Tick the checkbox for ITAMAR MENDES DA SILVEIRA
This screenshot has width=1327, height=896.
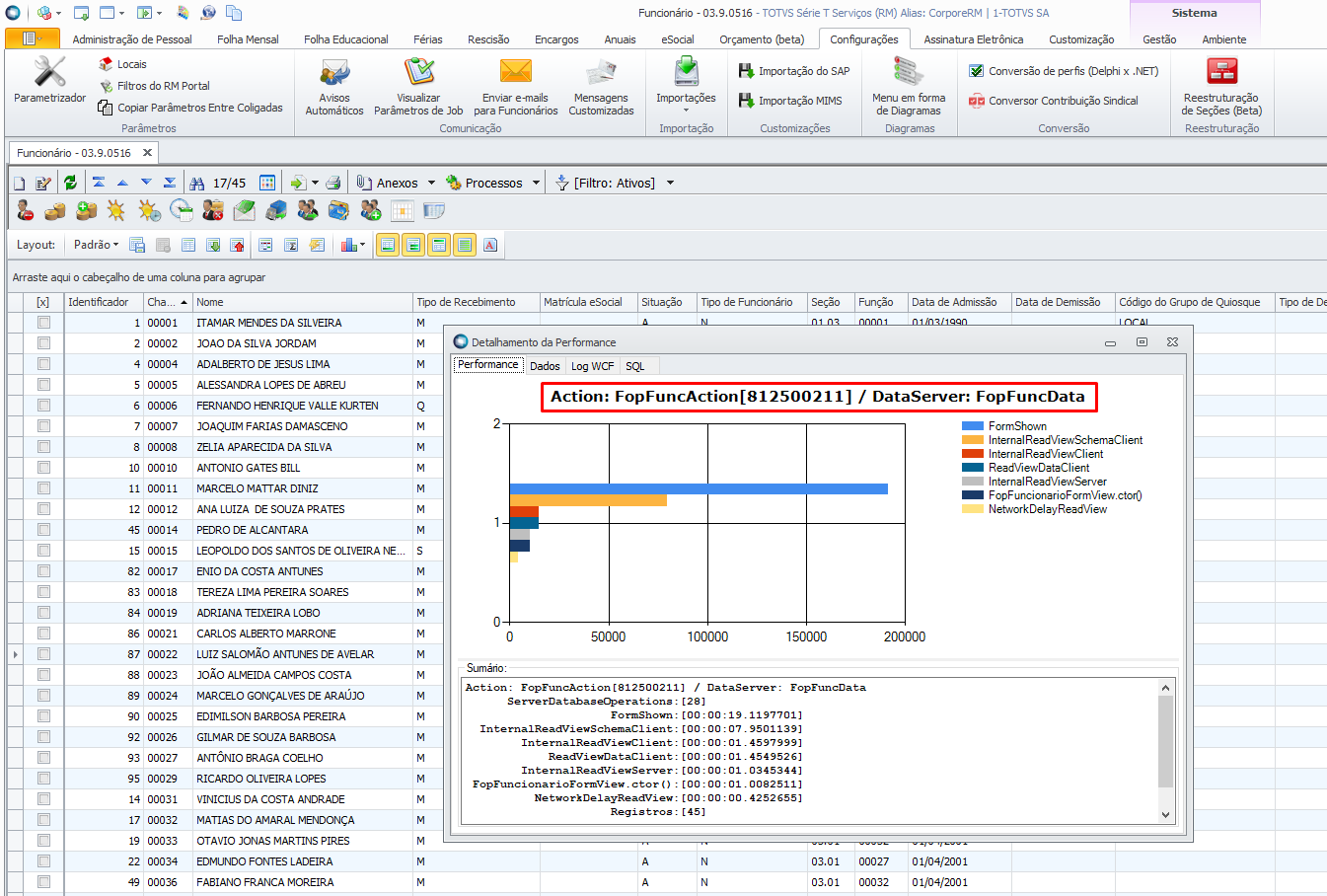click(x=43, y=323)
